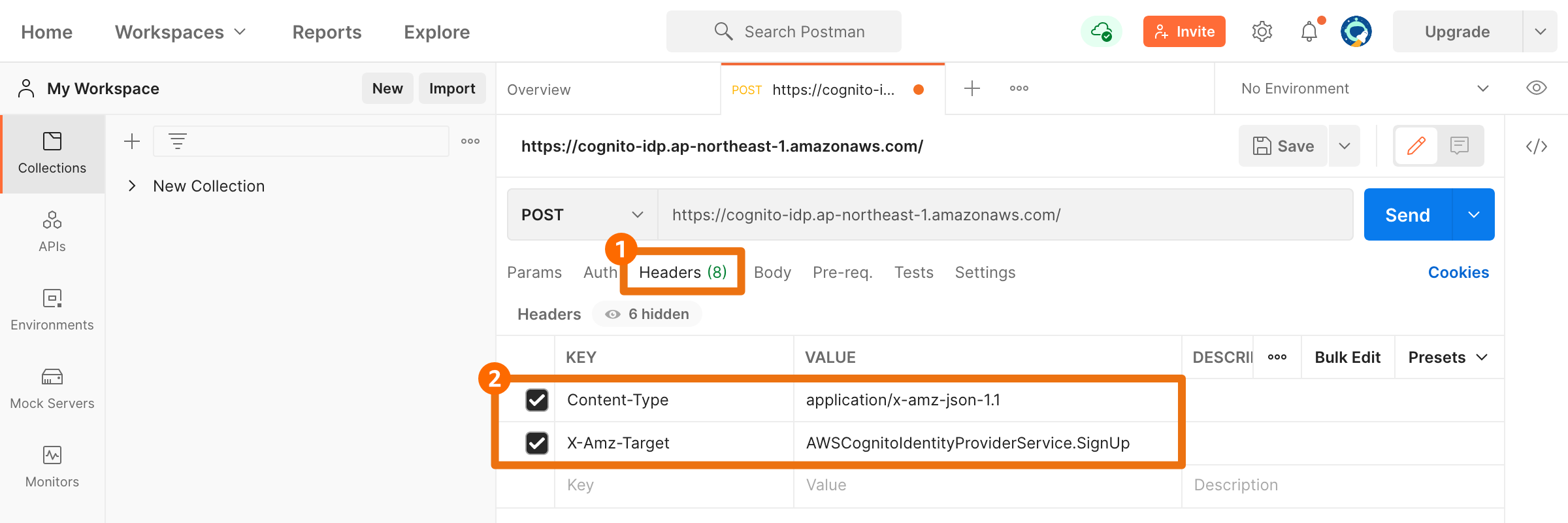The width and height of the screenshot is (1568, 523).
Task: Open headers table column options dots
Action: (x=1277, y=357)
